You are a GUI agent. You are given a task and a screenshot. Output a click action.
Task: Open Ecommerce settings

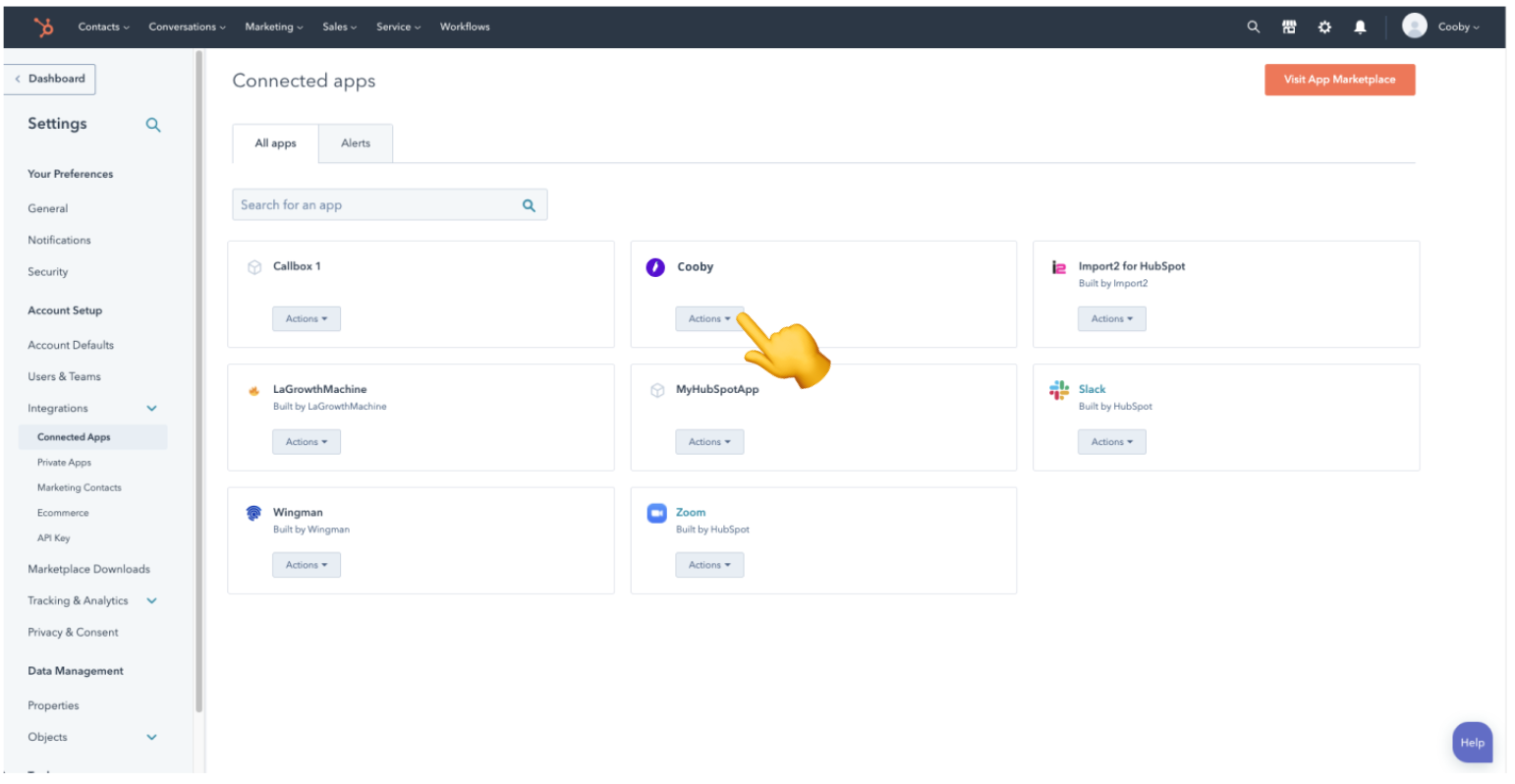point(63,513)
